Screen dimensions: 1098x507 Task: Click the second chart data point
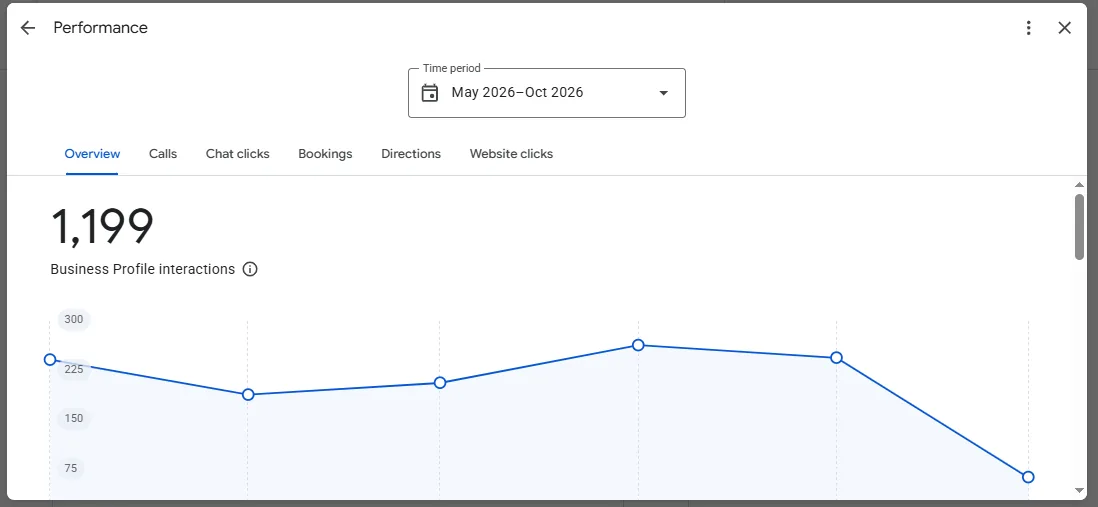click(248, 394)
